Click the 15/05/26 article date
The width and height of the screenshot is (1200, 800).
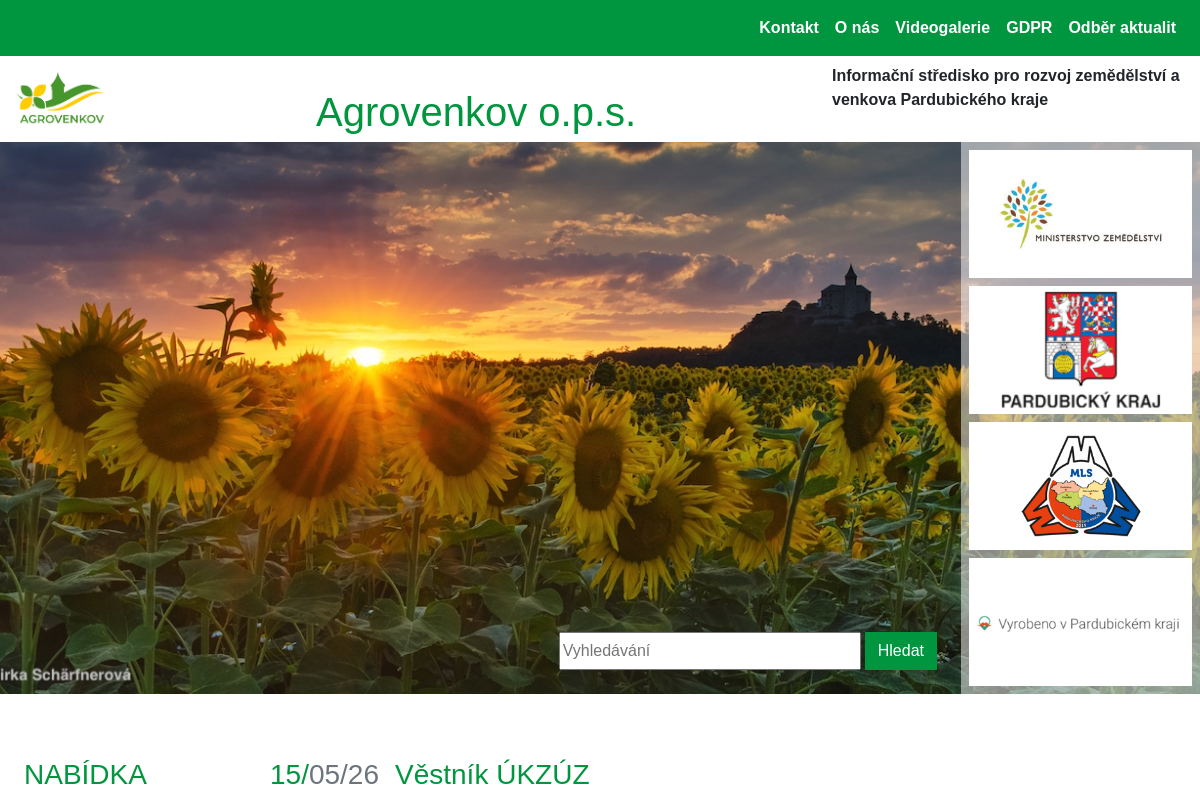tap(324, 774)
